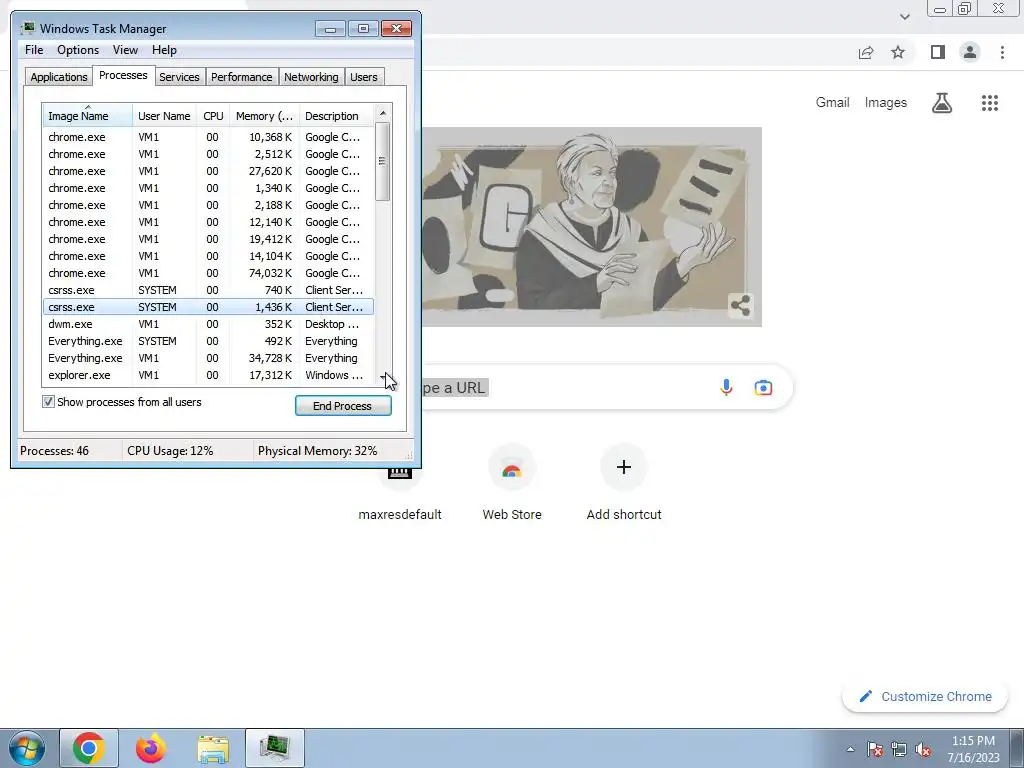Screen dimensions: 1024x768
Task: Open the network status tray icon
Action: [899, 749]
